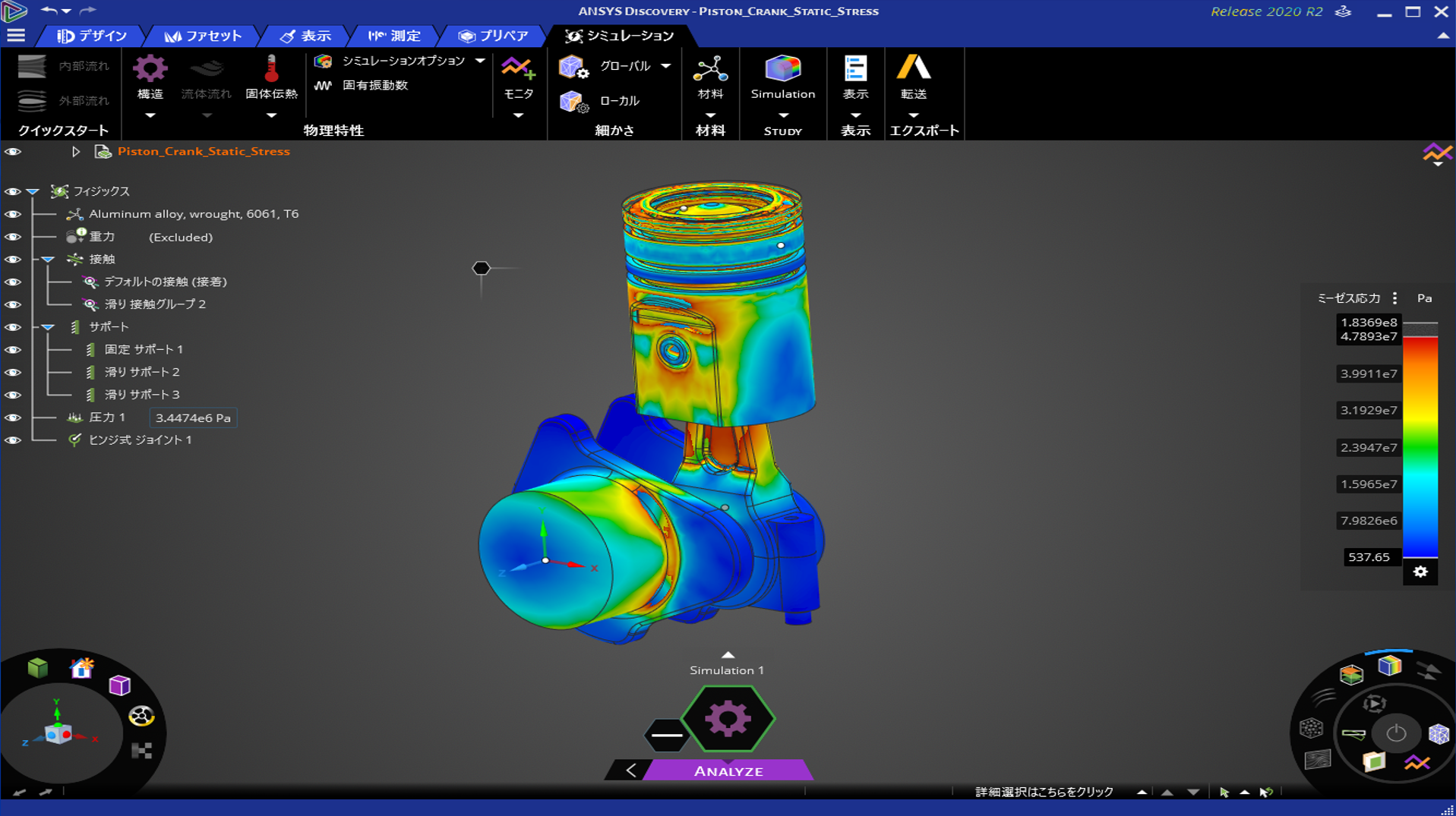
Task: Click the ミーゼス応力 three-dot options icon
Action: tap(1394, 298)
